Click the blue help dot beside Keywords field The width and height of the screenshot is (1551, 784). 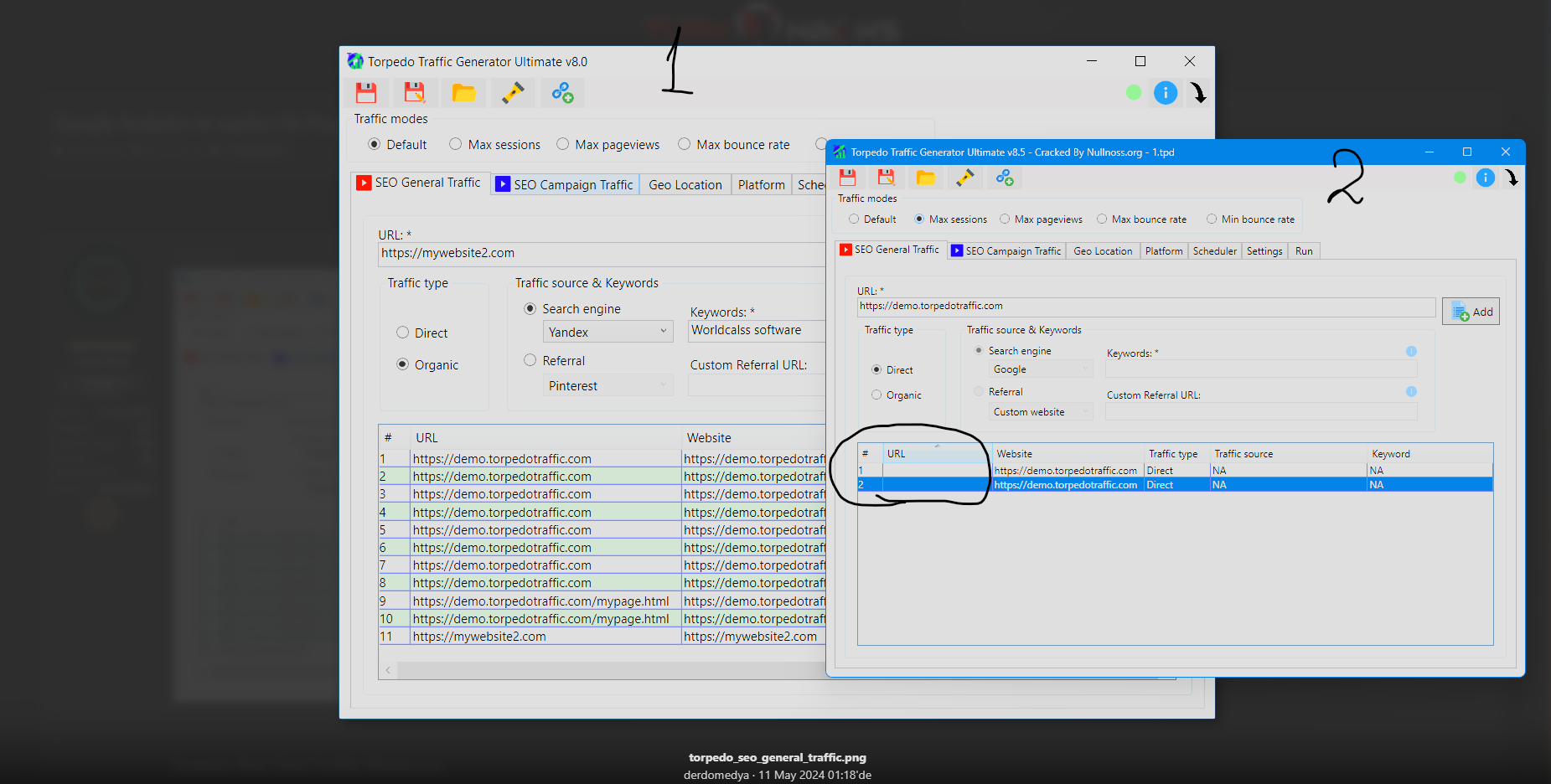[1411, 352]
